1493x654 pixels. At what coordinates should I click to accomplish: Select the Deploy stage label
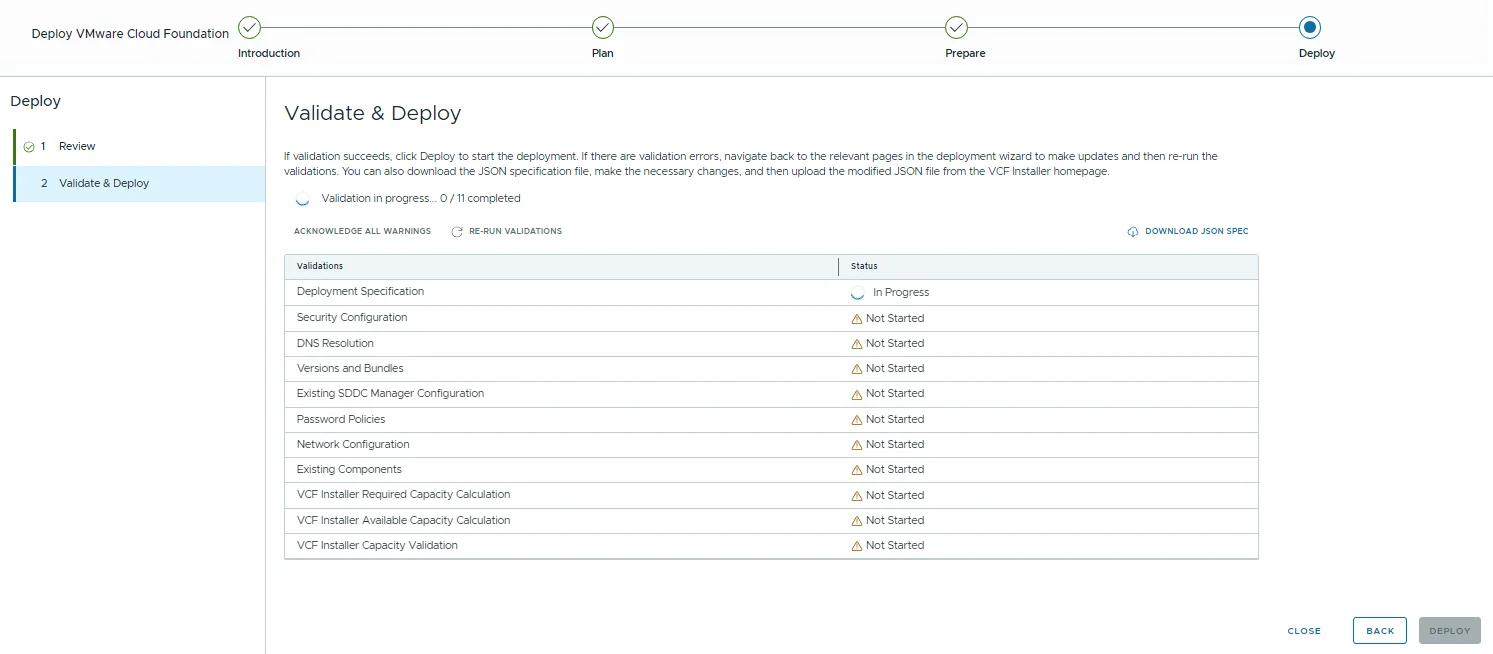pyautogui.click(x=1317, y=53)
